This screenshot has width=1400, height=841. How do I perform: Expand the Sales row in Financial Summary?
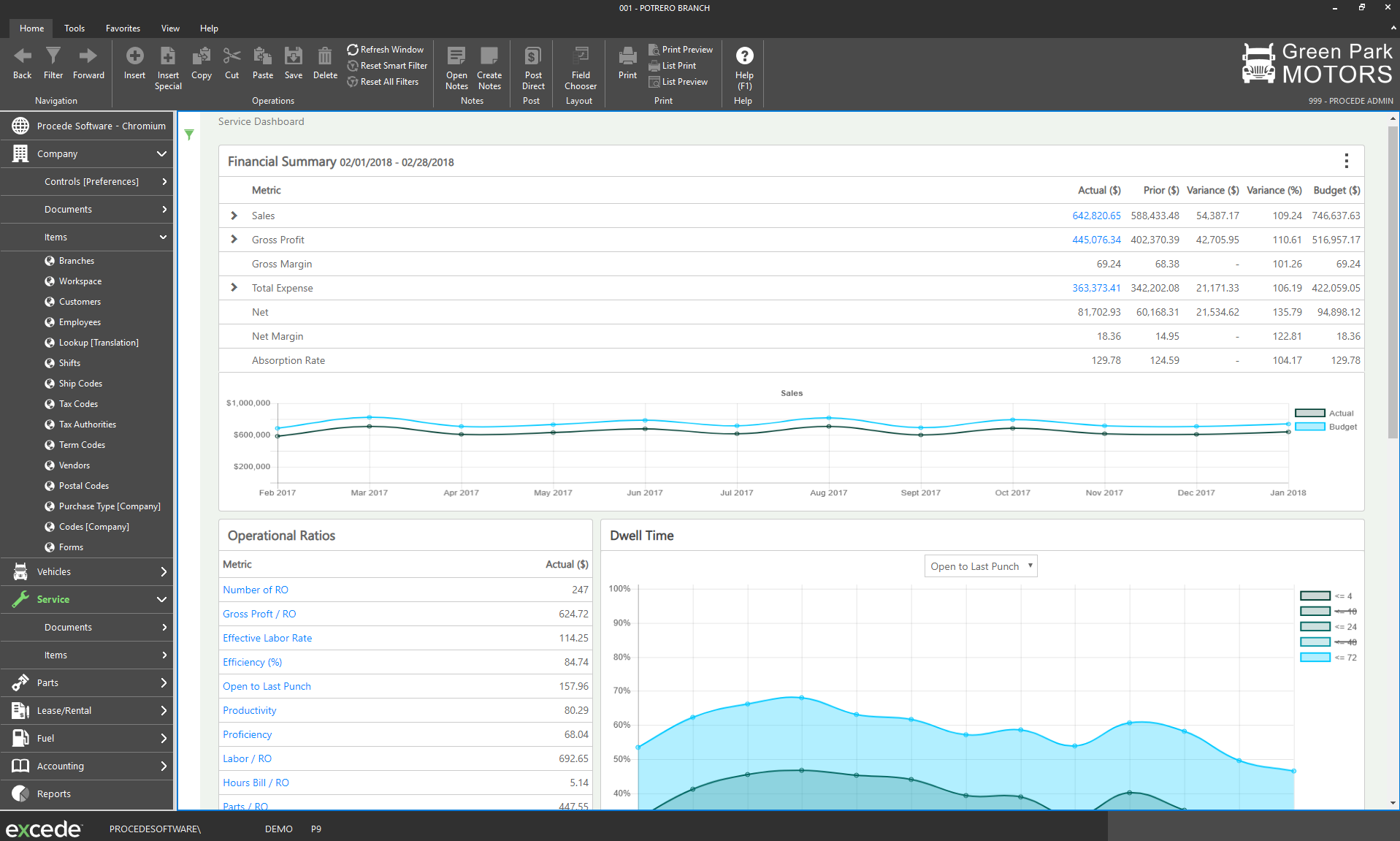tap(233, 216)
